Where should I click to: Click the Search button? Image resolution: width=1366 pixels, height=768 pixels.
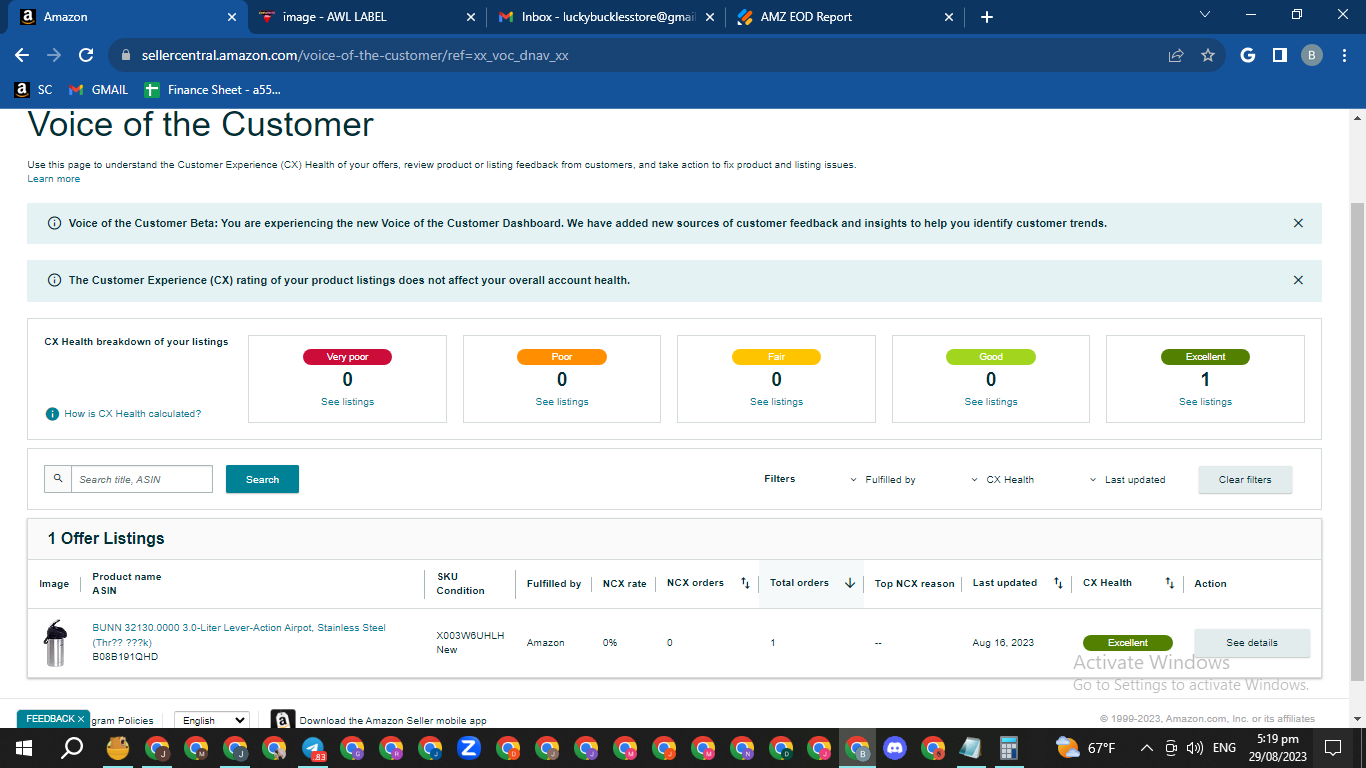[262, 479]
